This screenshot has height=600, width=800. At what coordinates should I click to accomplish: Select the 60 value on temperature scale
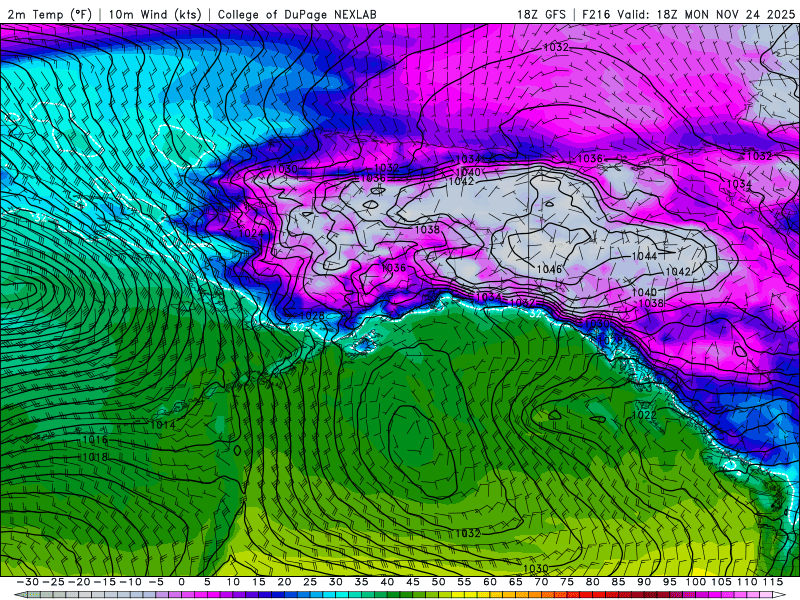click(x=490, y=582)
